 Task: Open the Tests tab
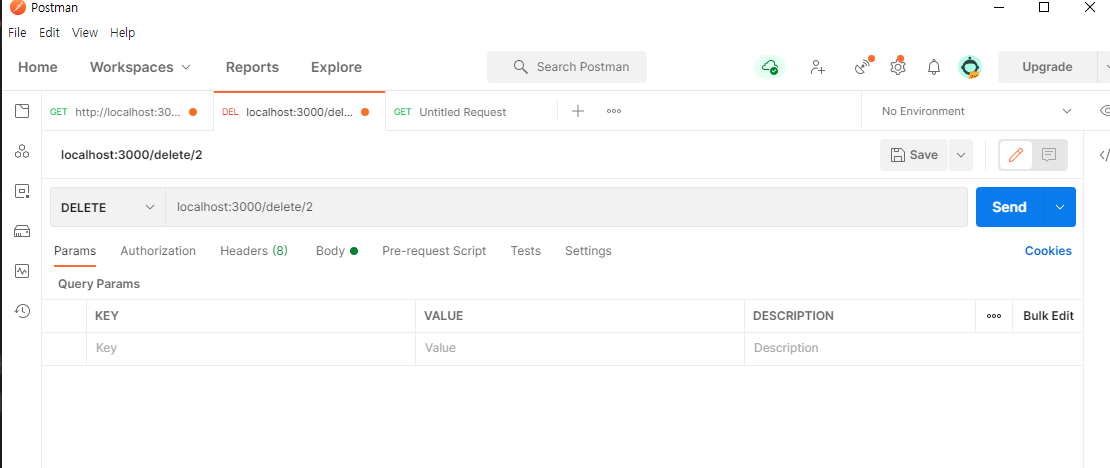525,251
